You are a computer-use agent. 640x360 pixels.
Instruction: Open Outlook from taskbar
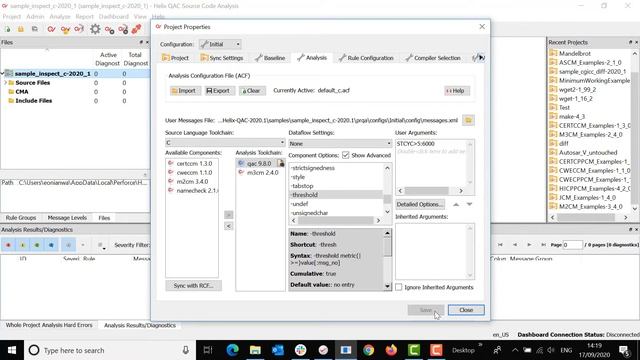pos(278,350)
